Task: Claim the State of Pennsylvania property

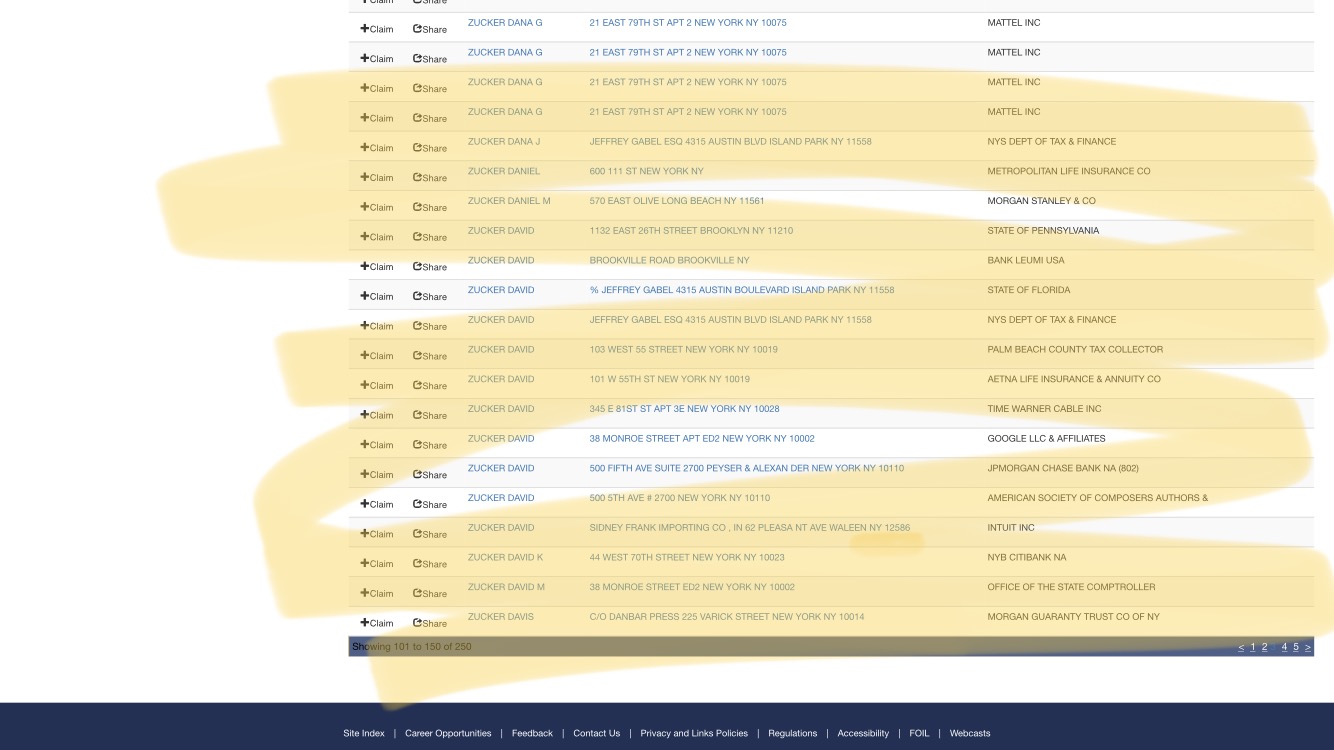Action: click(x=377, y=237)
